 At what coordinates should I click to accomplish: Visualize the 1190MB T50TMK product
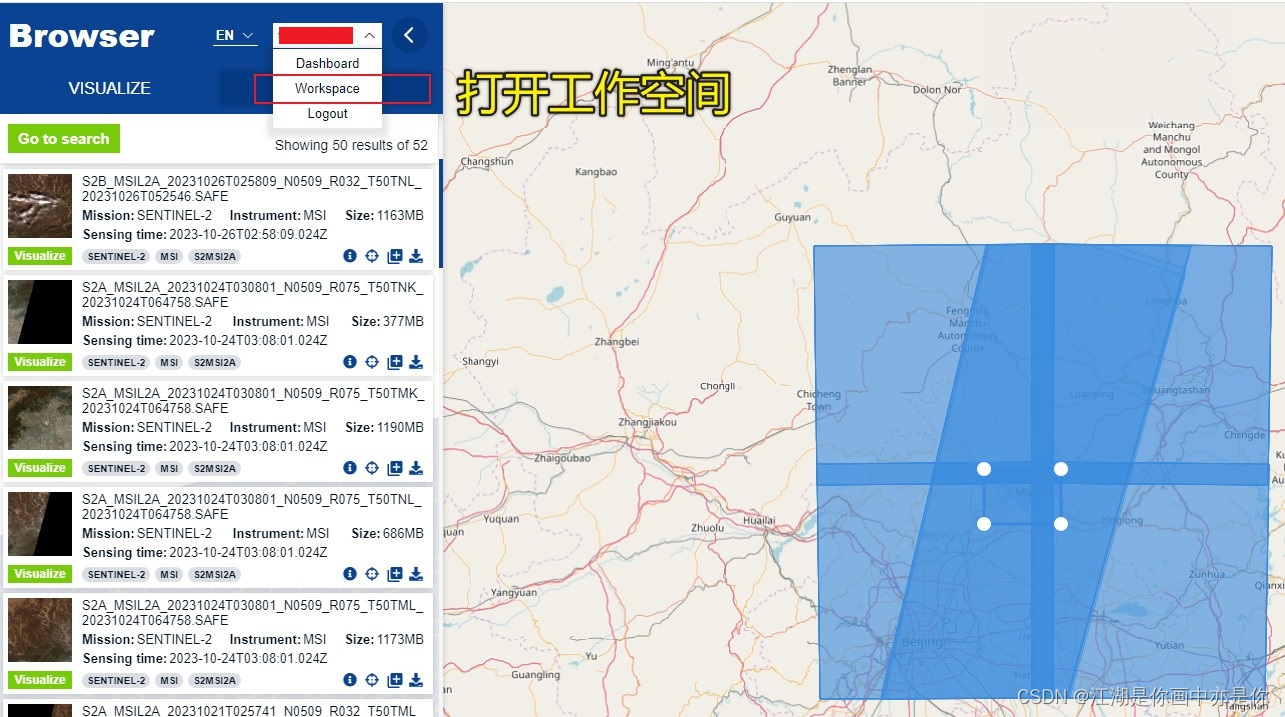point(40,468)
